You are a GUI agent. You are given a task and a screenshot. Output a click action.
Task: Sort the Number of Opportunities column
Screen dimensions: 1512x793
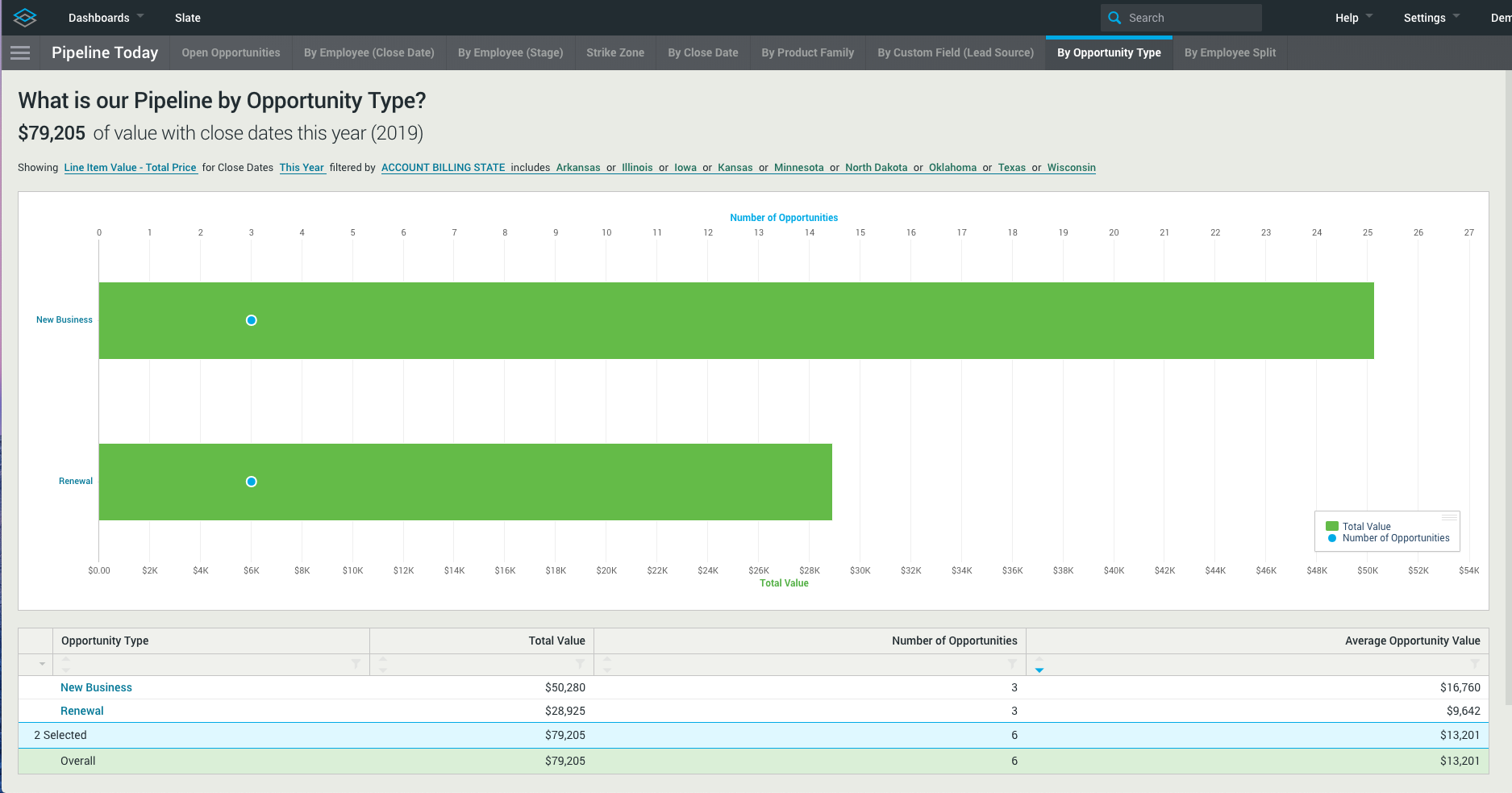coord(607,664)
